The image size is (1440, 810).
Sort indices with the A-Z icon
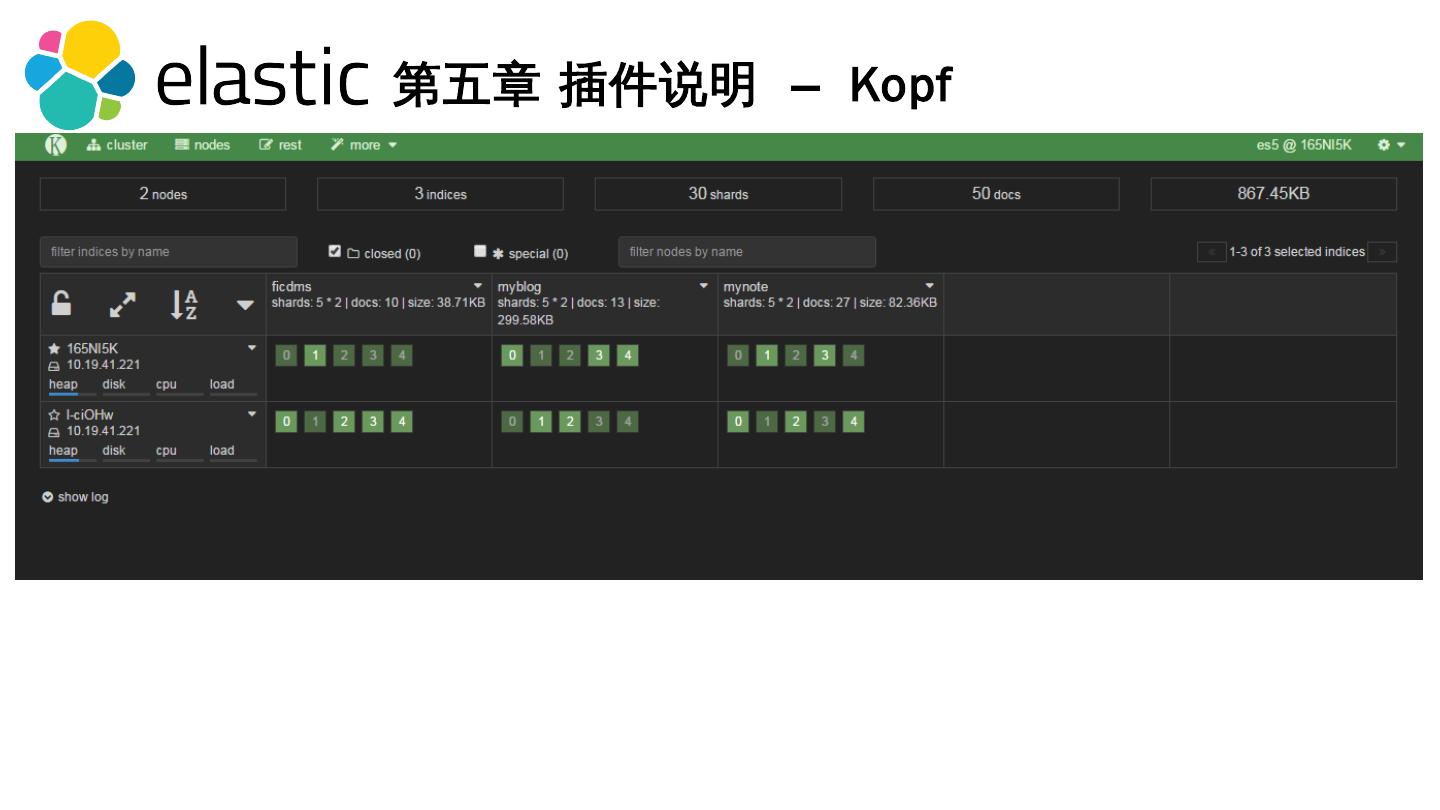183,304
